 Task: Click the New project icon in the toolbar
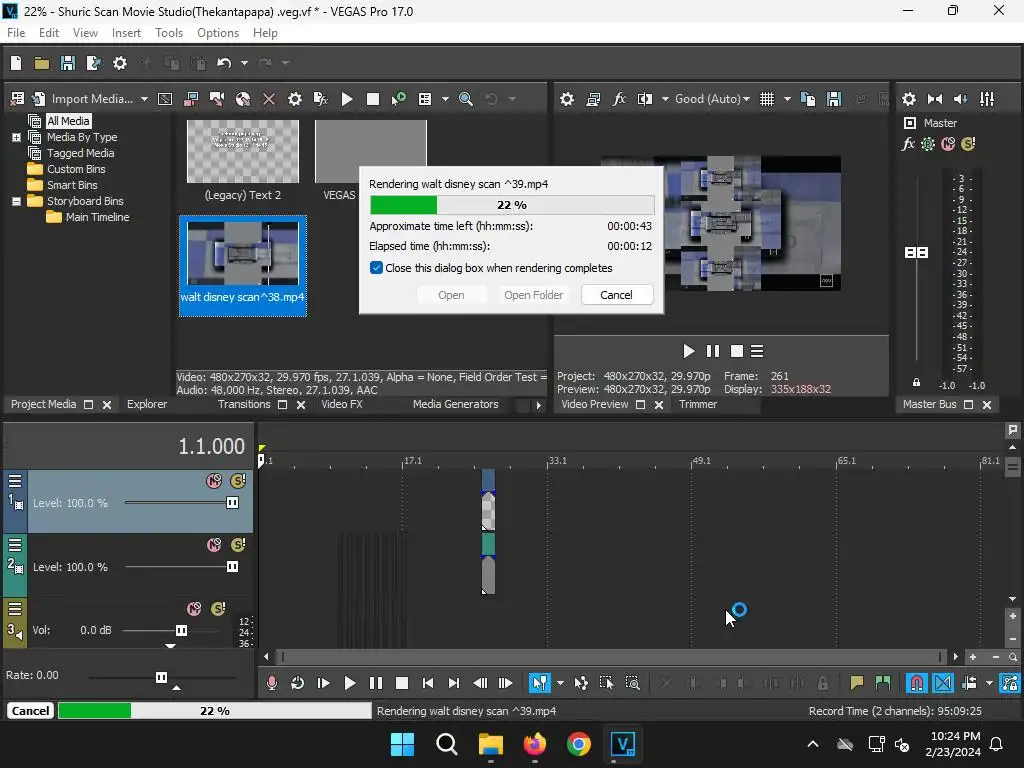pos(16,63)
